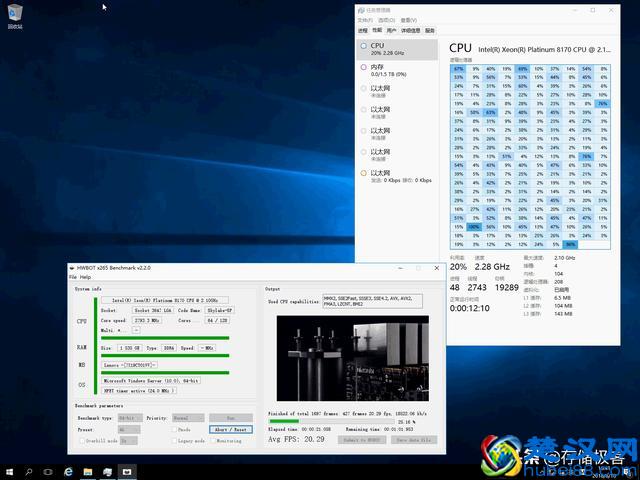Open File Explorer from the taskbar
This screenshot has width=640, height=480.
(x=90, y=471)
